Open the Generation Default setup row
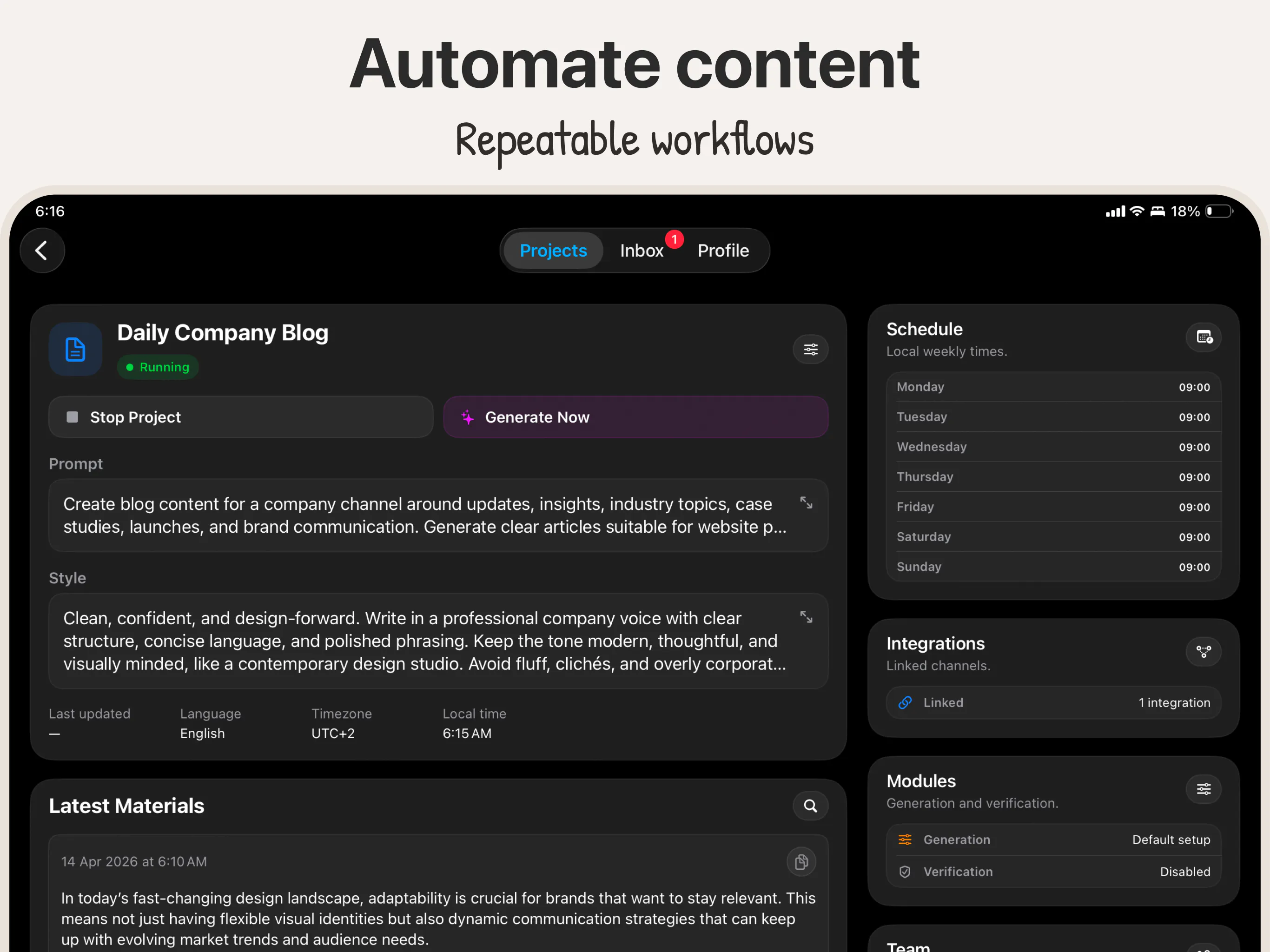The width and height of the screenshot is (1270, 952). (1053, 840)
